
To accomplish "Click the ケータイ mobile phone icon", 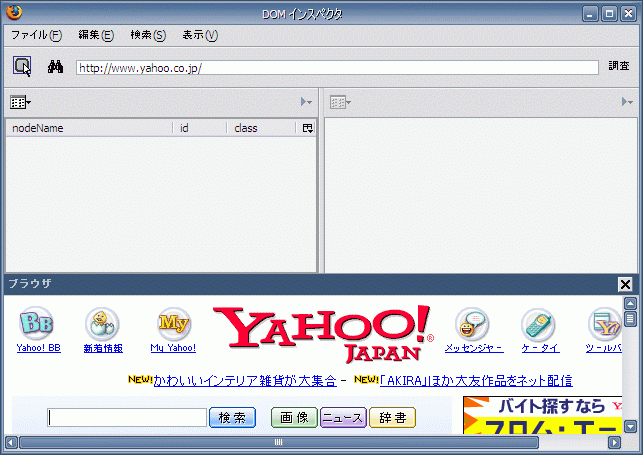I will point(538,325).
